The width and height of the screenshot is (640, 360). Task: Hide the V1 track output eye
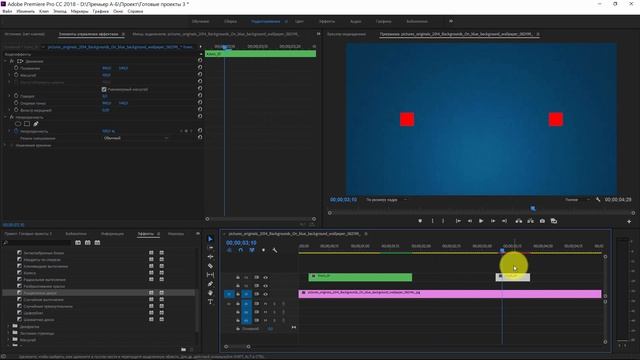pos(265,294)
